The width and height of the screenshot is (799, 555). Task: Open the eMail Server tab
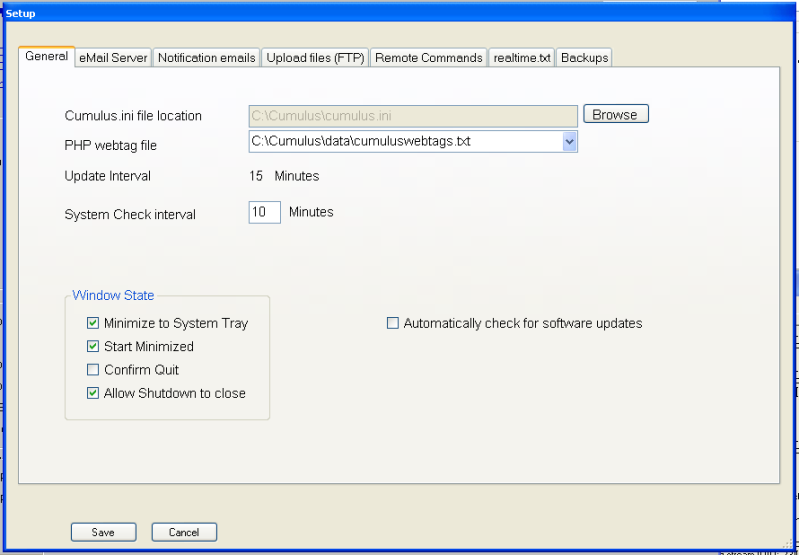click(x=113, y=58)
